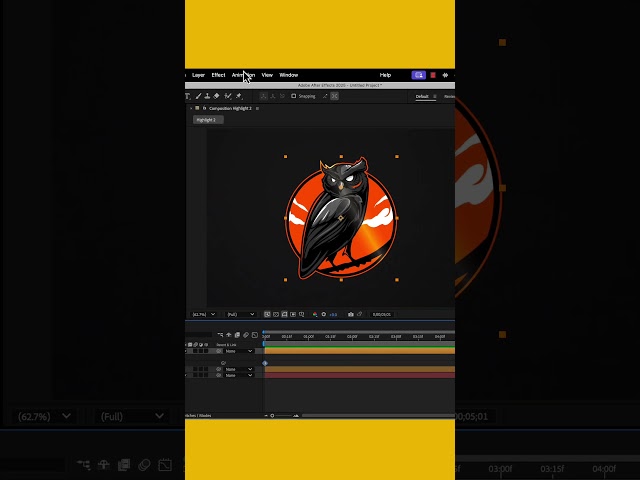The height and width of the screenshot is (480, 640).
Task: Open the Graph Editor icon
Action: point(255,335)
